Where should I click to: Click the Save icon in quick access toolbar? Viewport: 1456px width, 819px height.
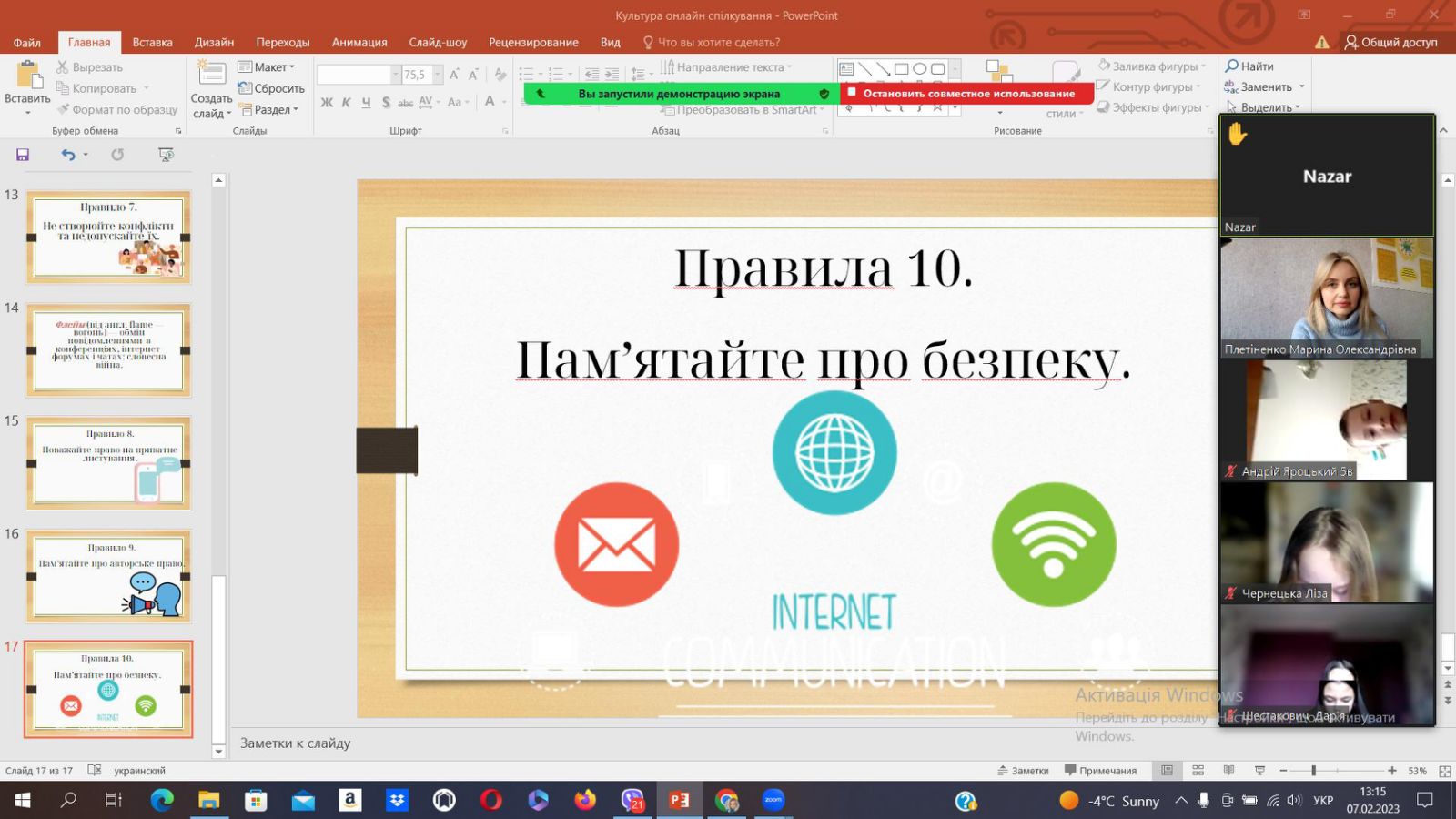point(23,155)
